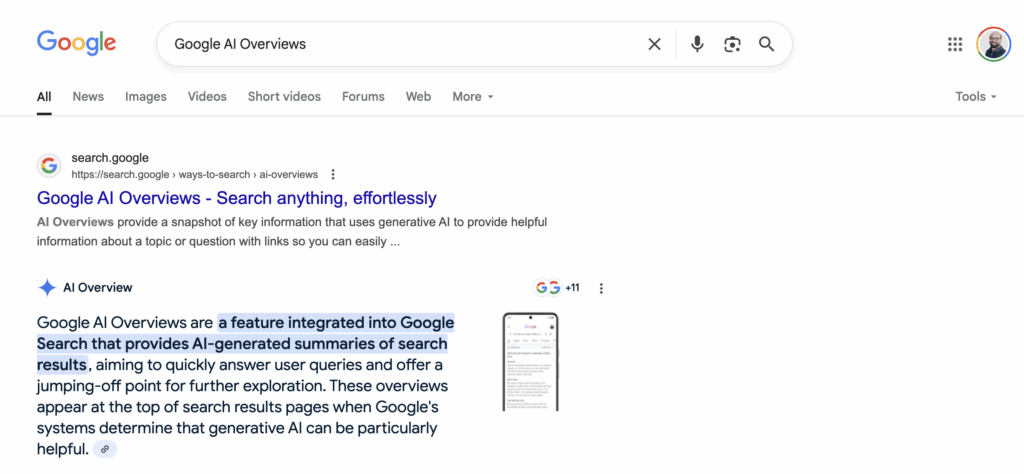Switch to the Images tab
This screenshot has width=1024, height=474.
click(x=146, y=97)
